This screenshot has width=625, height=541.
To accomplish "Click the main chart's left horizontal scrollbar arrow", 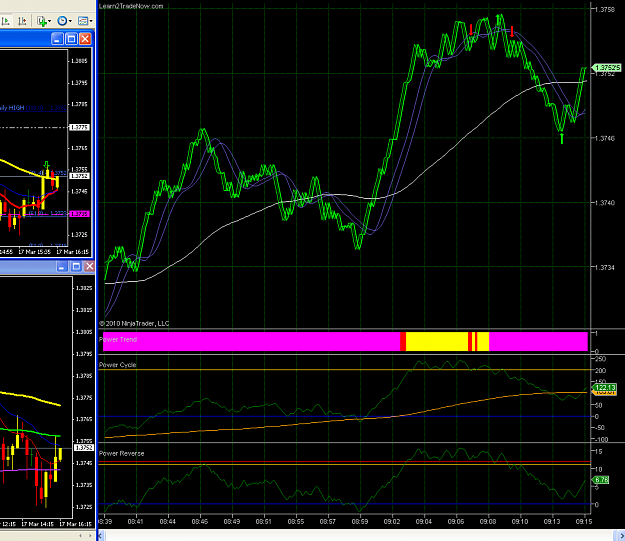I will click(x=101, y=535).
